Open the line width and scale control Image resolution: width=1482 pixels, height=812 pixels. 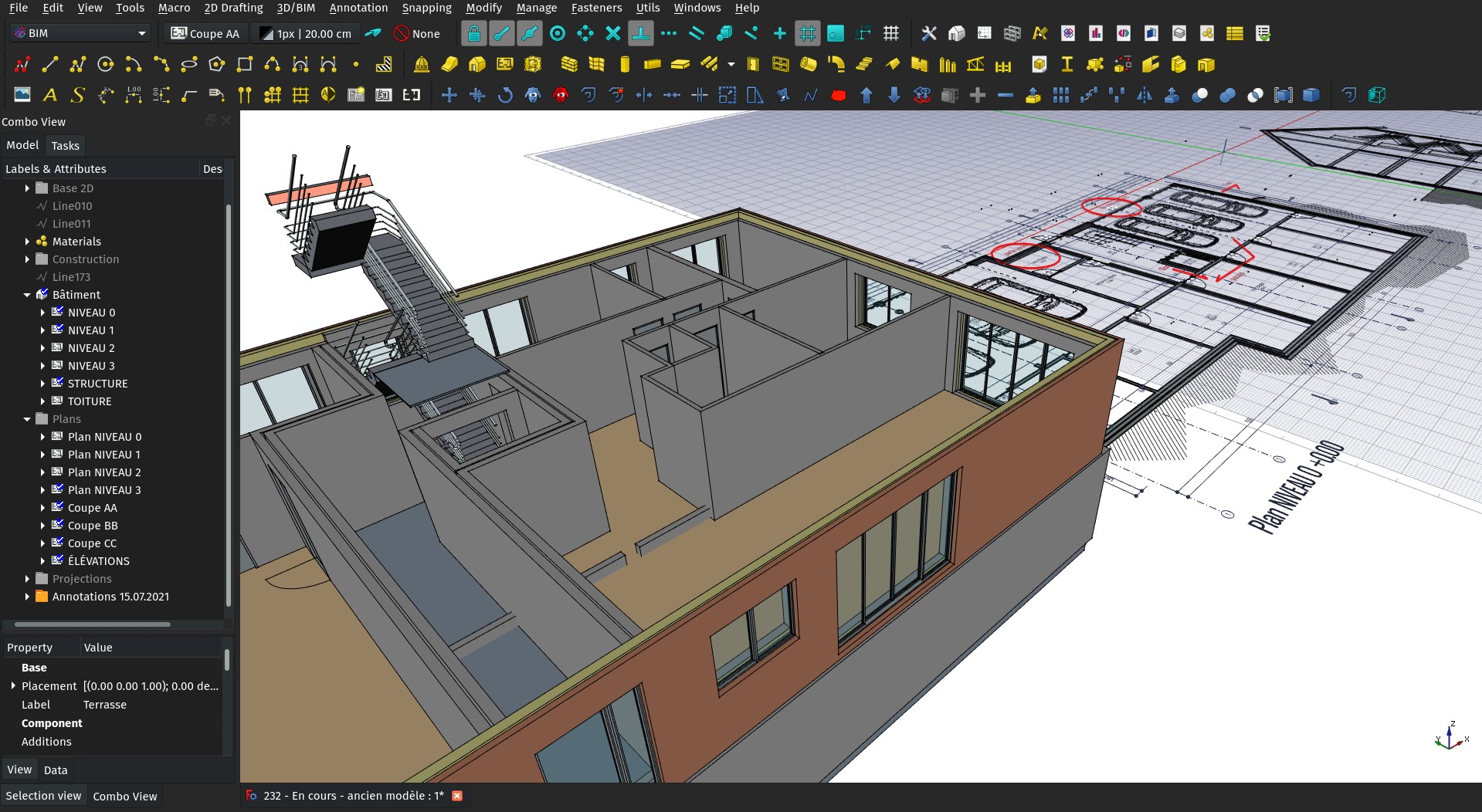tap(305, 33)
